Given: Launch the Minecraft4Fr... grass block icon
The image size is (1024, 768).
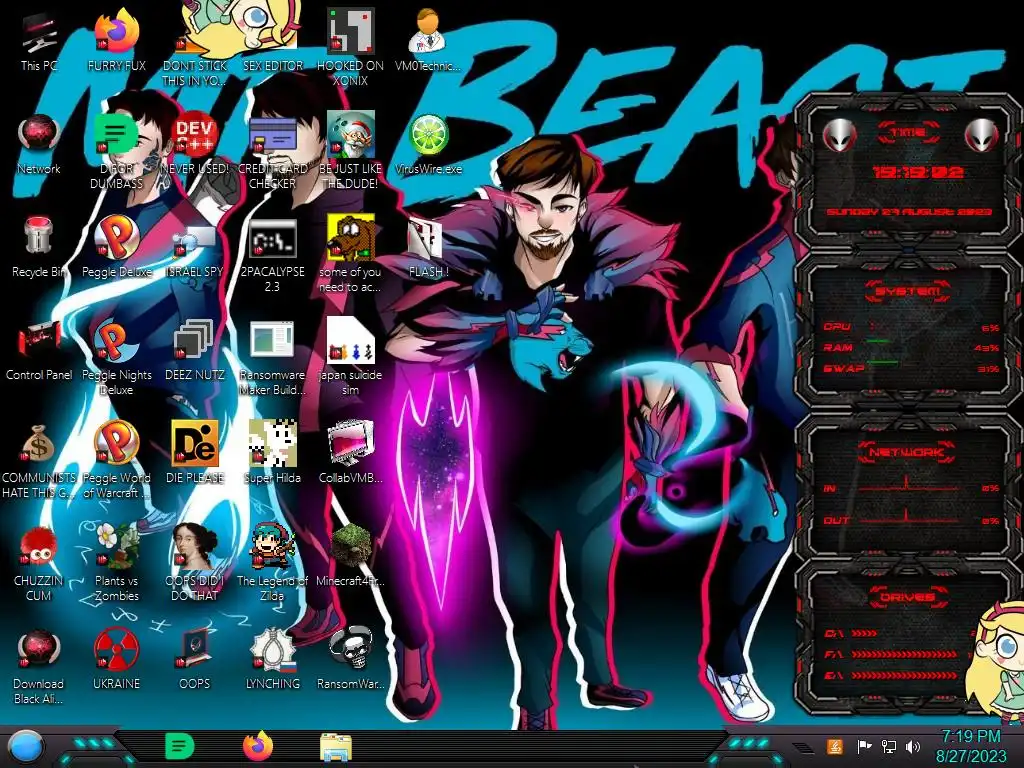Looking at the screenshot, I should [x=350, y=556].
